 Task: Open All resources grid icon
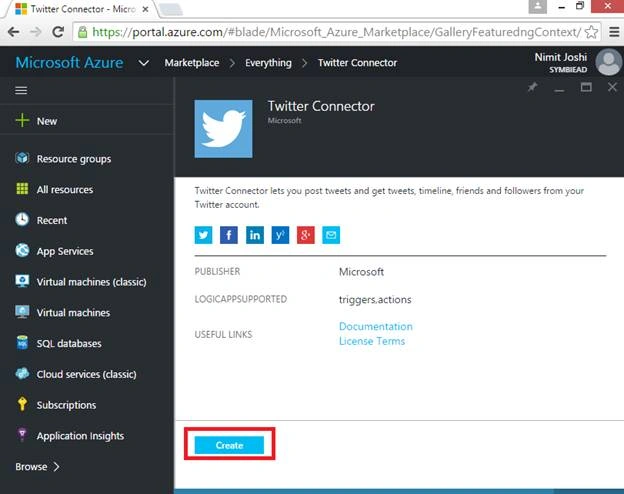[22, 189]
